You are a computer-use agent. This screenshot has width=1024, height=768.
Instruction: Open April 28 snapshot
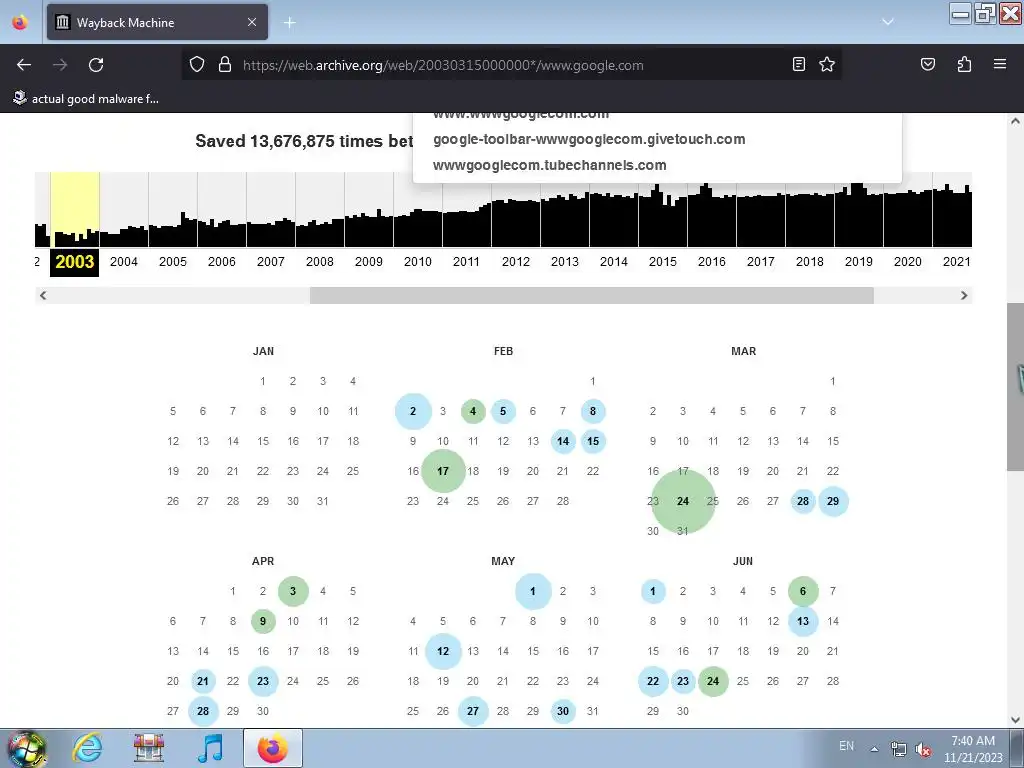coord(203,711)
